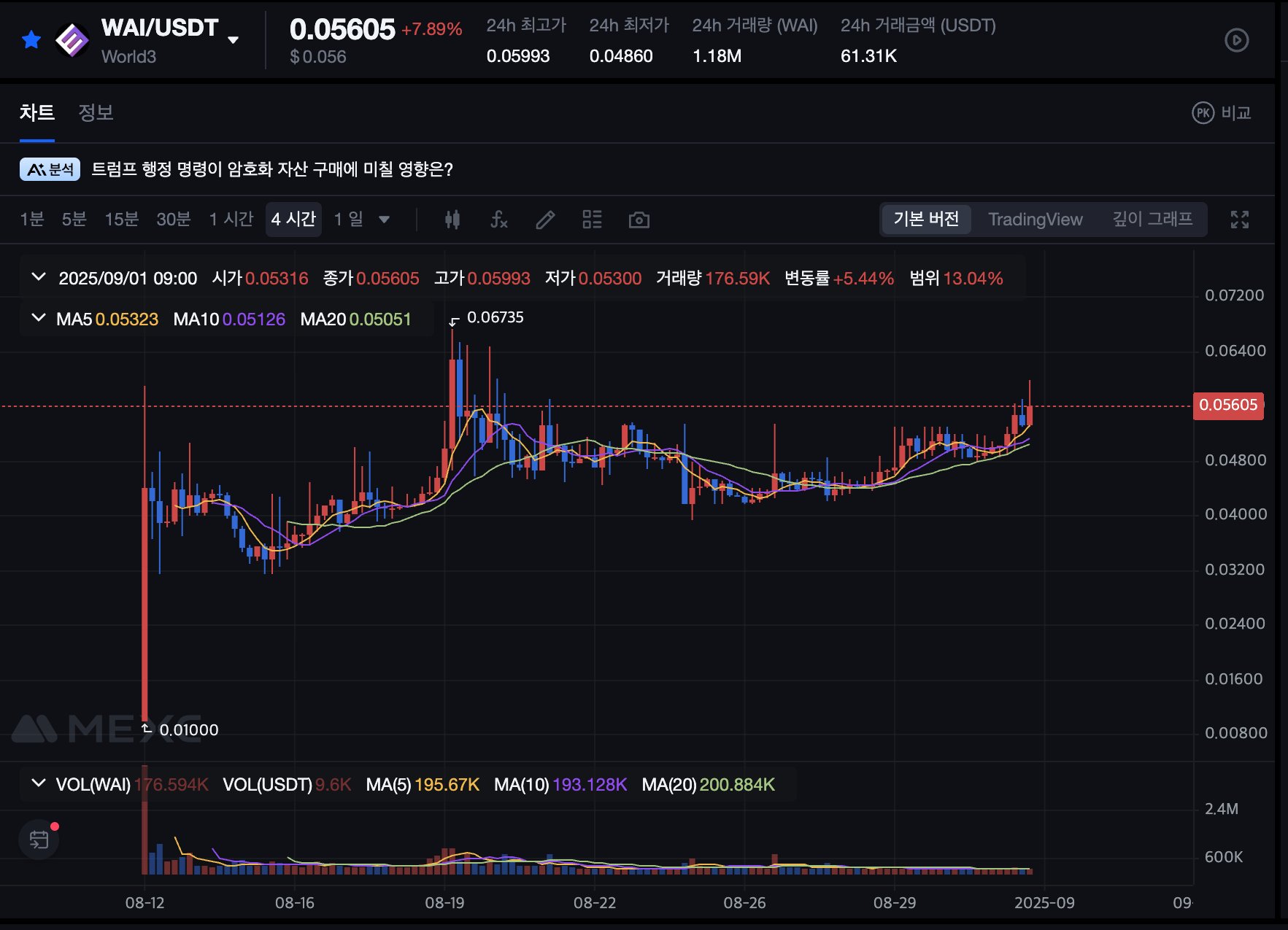Click the +7.89% price change text
This screenshot has width=1288, height=930.
click(x=431, y=29)
